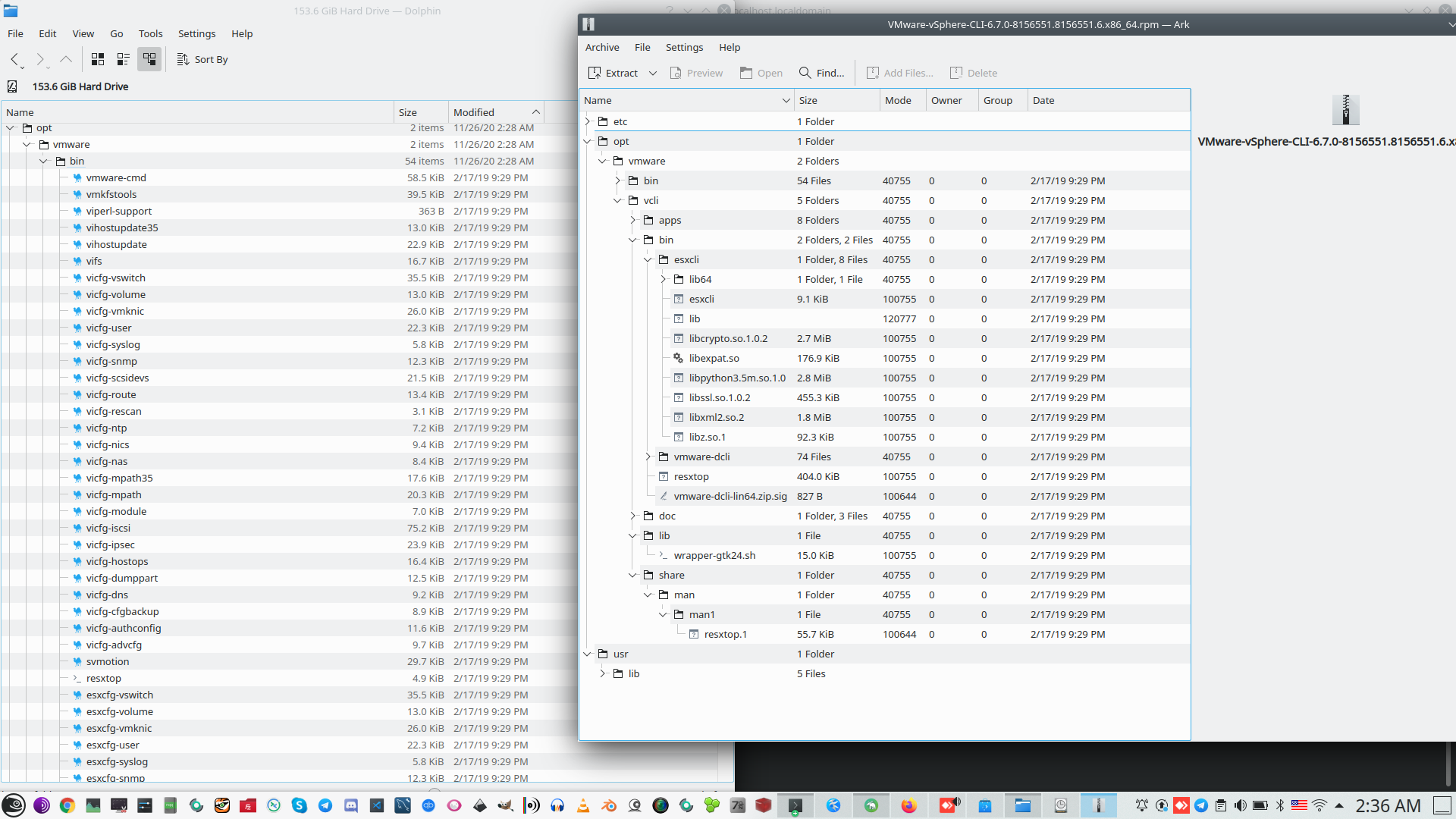Open the Archive menu in Ark

click(601, 47)
